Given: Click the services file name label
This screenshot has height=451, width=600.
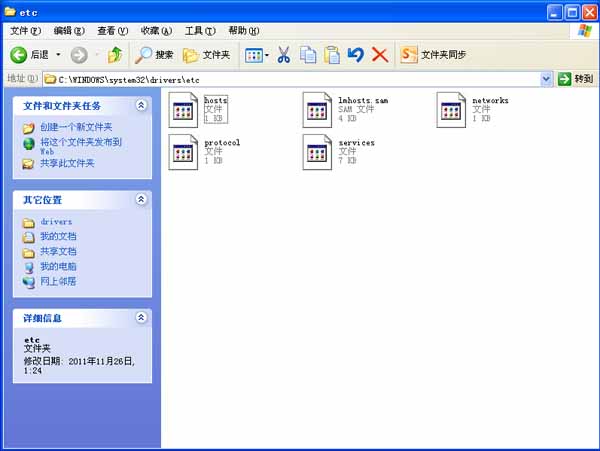Looking at the screenshot, I should click(357, 142).
